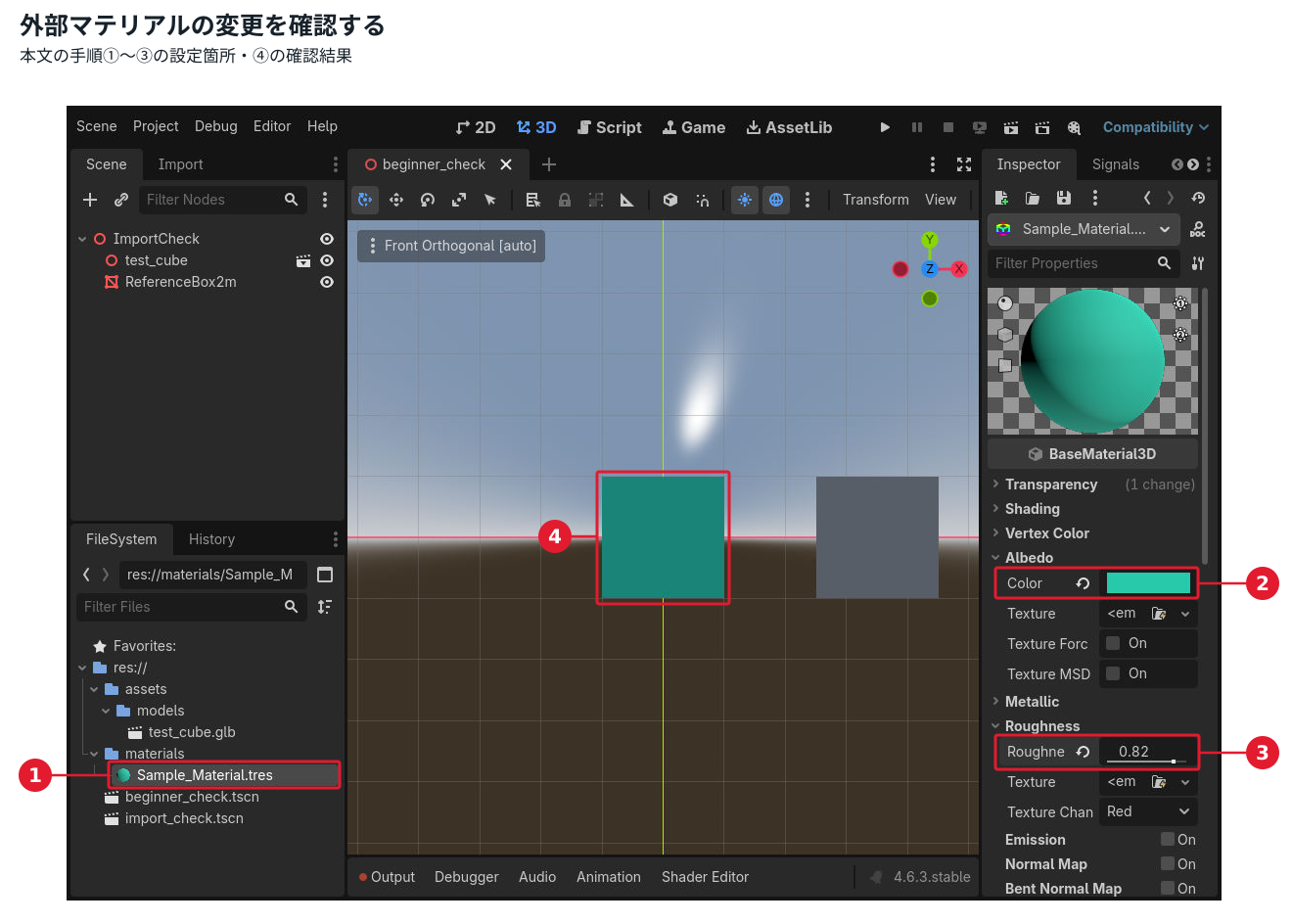Screen dimensions: 1292x924
Task: Run the project with the play icon
Action: (885, 127)
